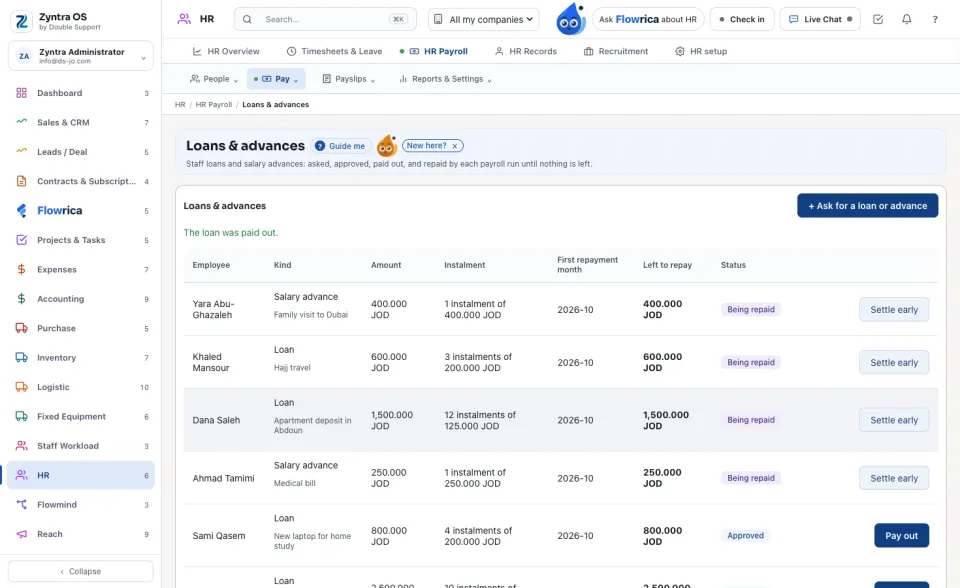Open the Reach megaphone icon

tap(21, 534)
